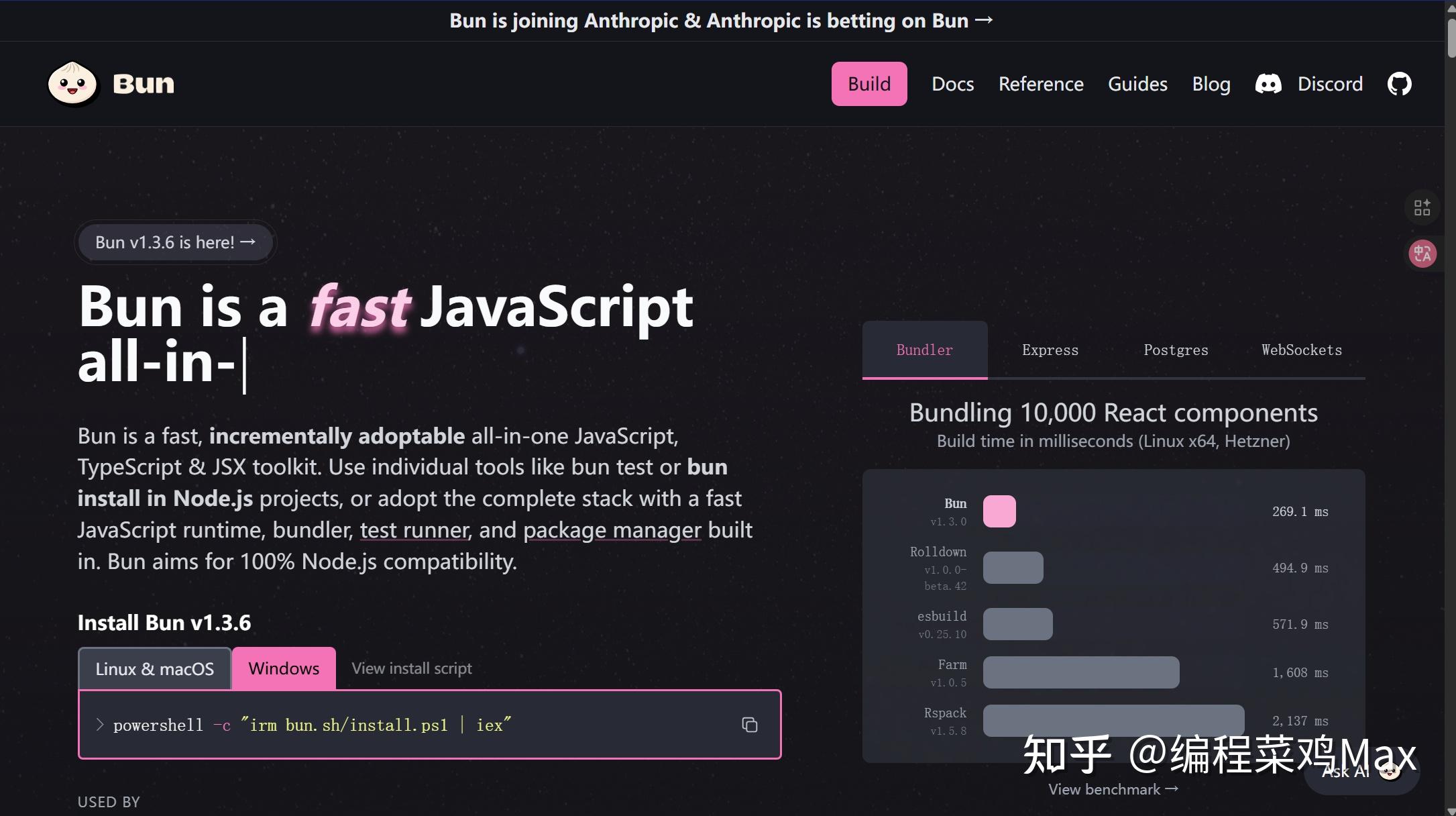Open the Postgres benchmark tab
The width and height of the screenshot is (1456, 816).
click(x=1176, y=350)
